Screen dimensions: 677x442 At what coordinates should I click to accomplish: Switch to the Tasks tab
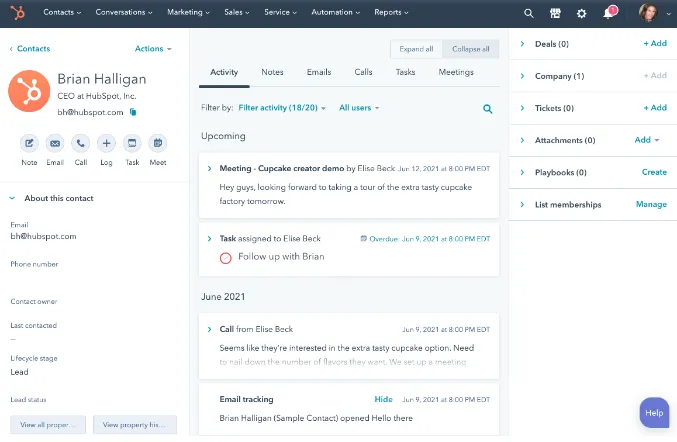(405, 73)
